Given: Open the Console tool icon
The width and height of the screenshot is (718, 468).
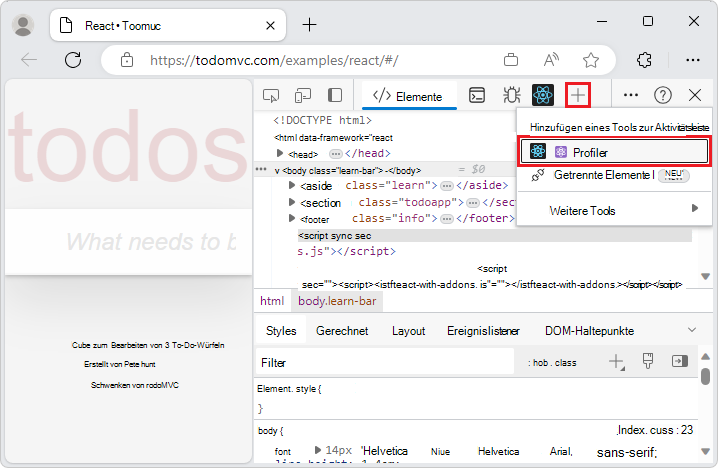Looking at the screenshot, I should click(x=477, y=95).
